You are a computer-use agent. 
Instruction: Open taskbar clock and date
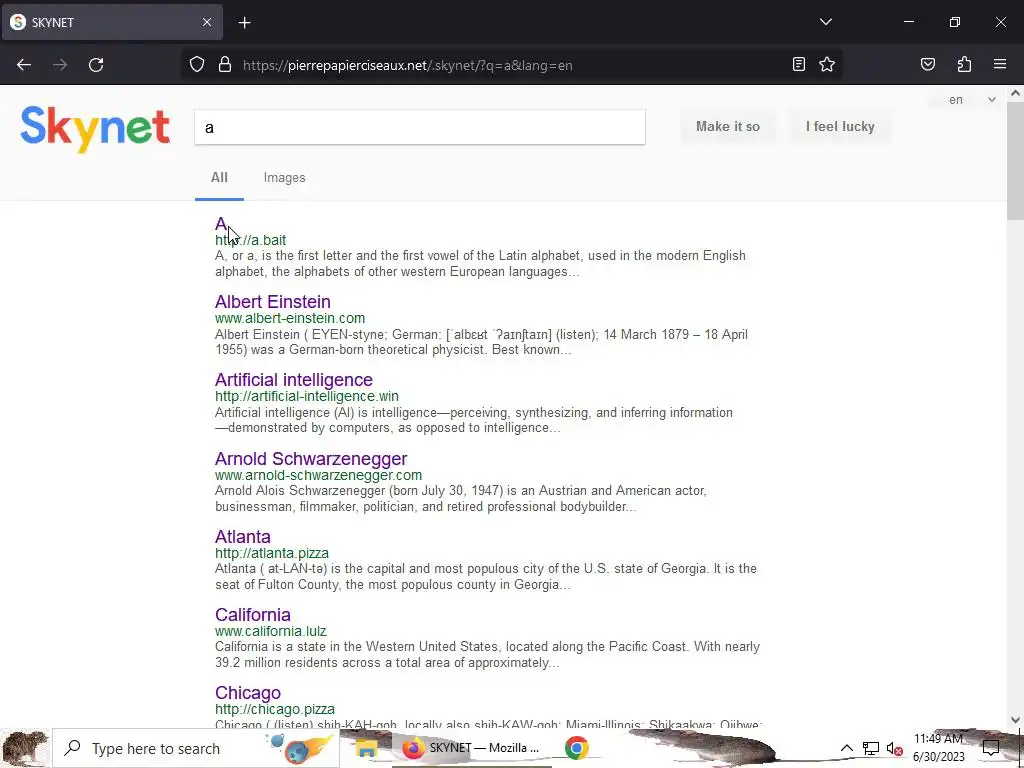[938, 748]
